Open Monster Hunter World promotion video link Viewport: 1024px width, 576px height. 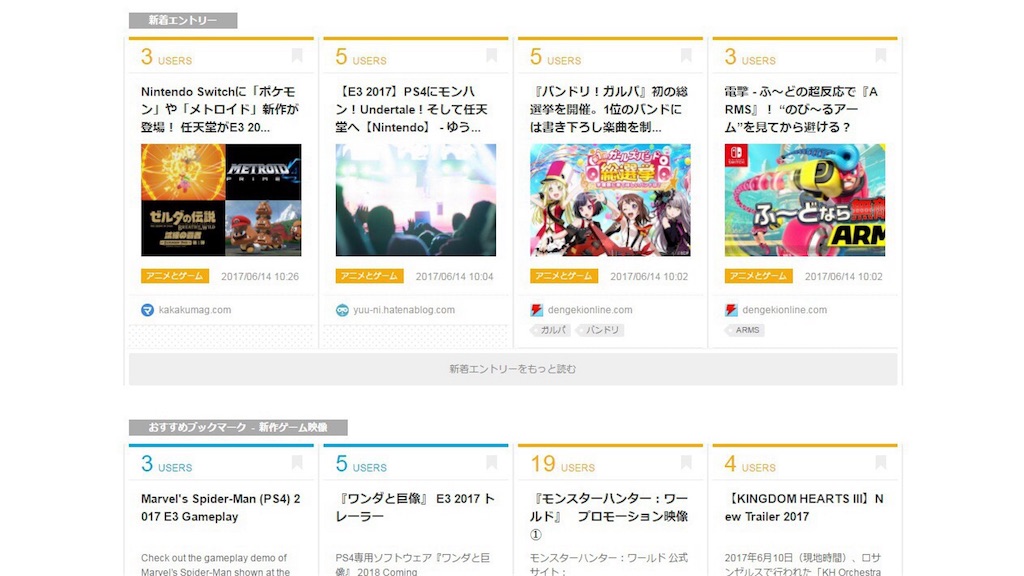(x=609, y=516)
